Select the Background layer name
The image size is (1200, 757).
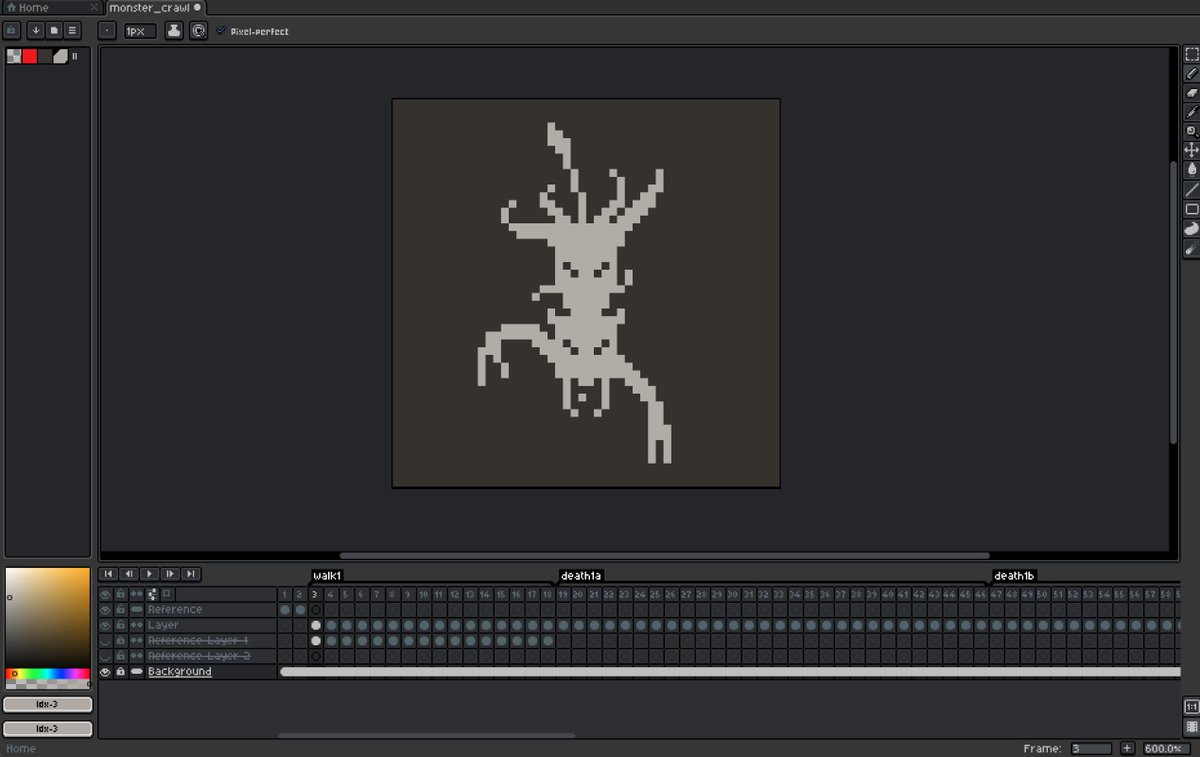[x=180, y=671]
